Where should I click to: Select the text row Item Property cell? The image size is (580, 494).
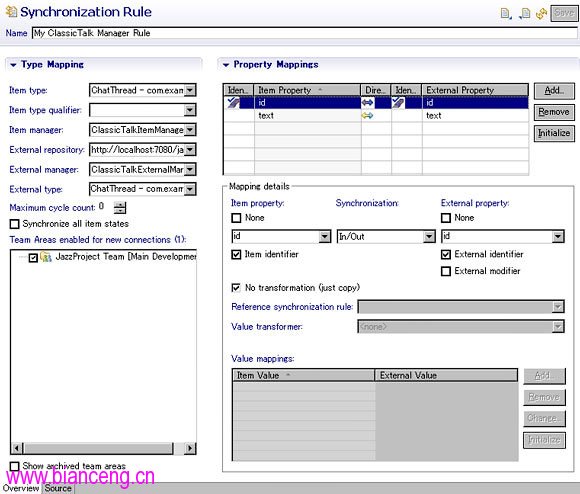(x=307, y=115)
